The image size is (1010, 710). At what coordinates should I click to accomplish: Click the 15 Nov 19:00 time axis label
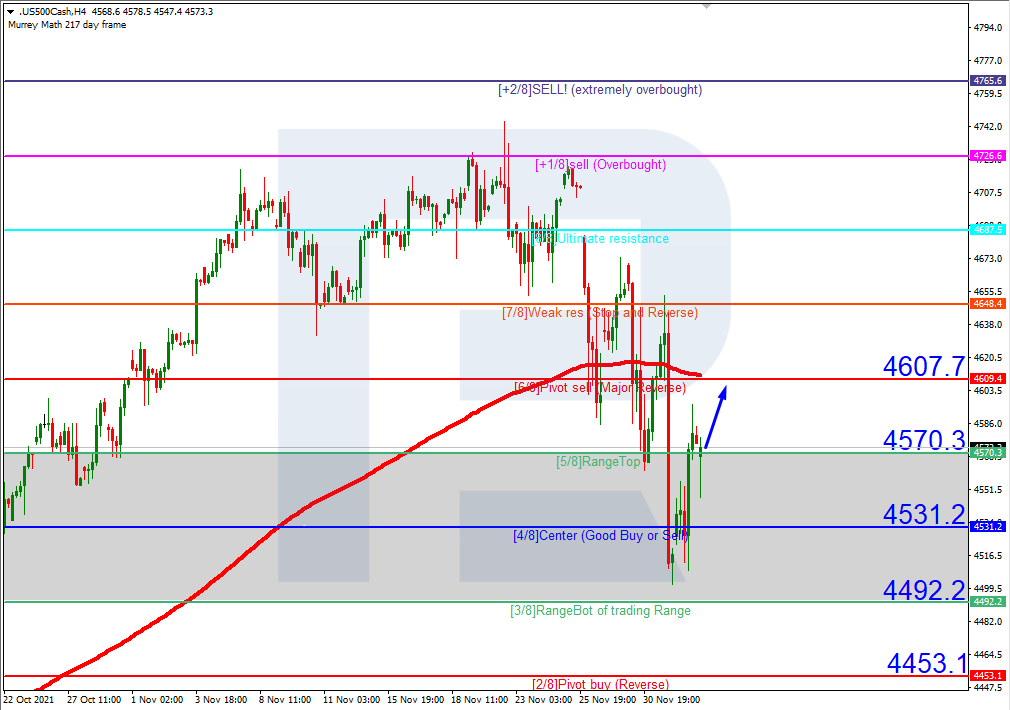[x=415, y=700]
